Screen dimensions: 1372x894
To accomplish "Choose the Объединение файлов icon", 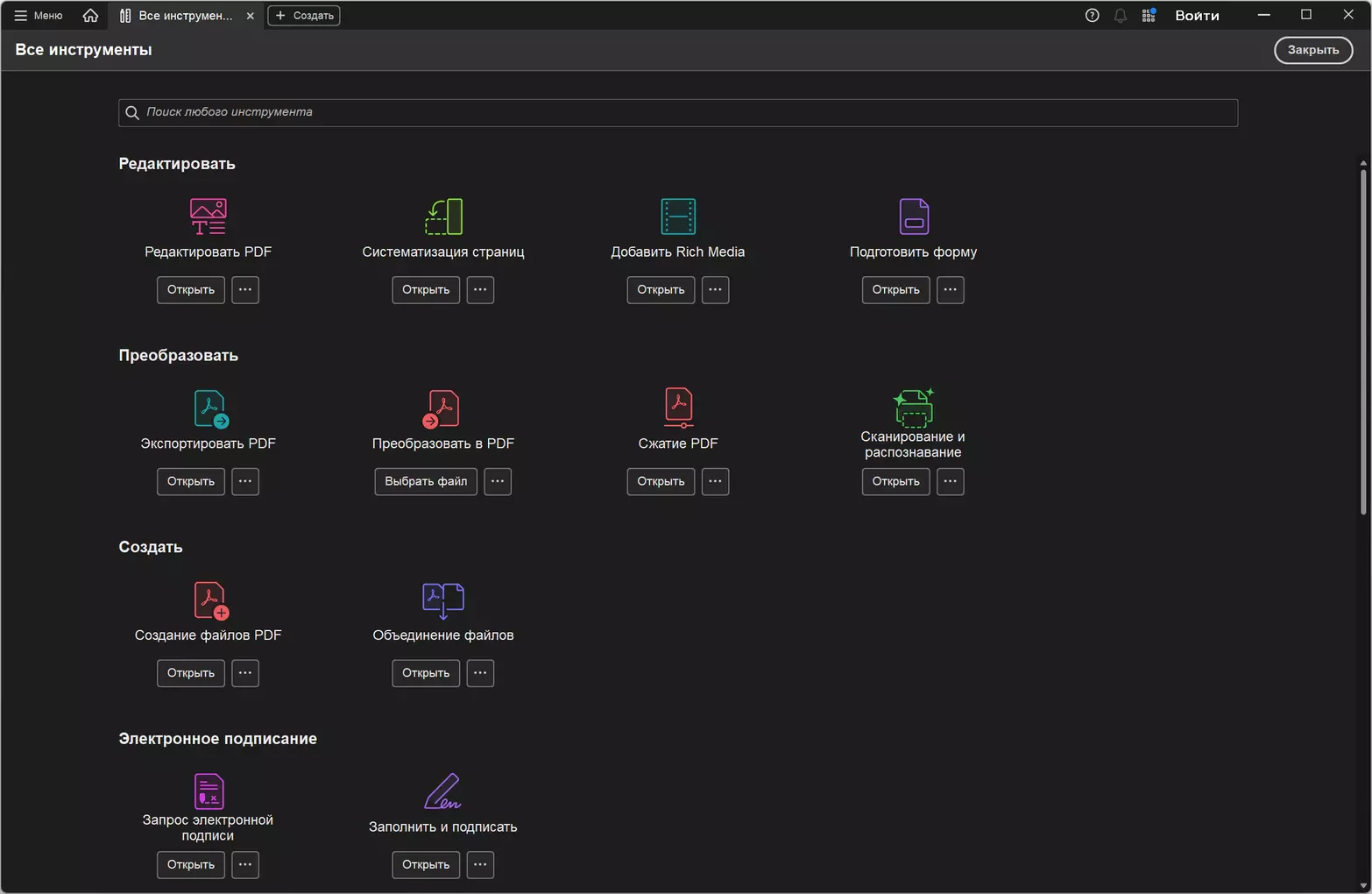I will click(443, 600).
